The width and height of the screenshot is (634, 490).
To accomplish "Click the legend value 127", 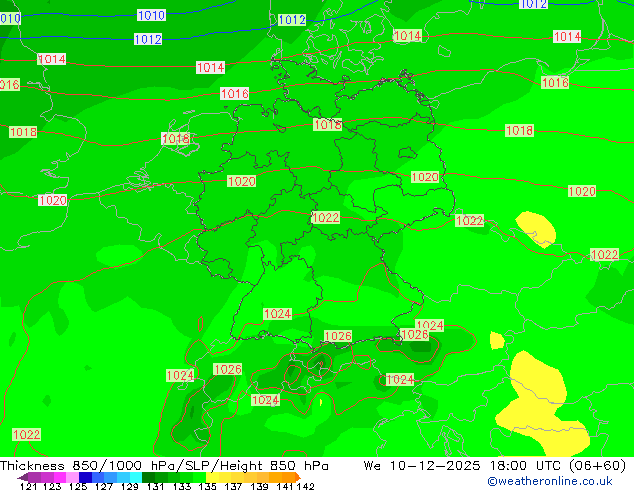I will tap(104, 486).
